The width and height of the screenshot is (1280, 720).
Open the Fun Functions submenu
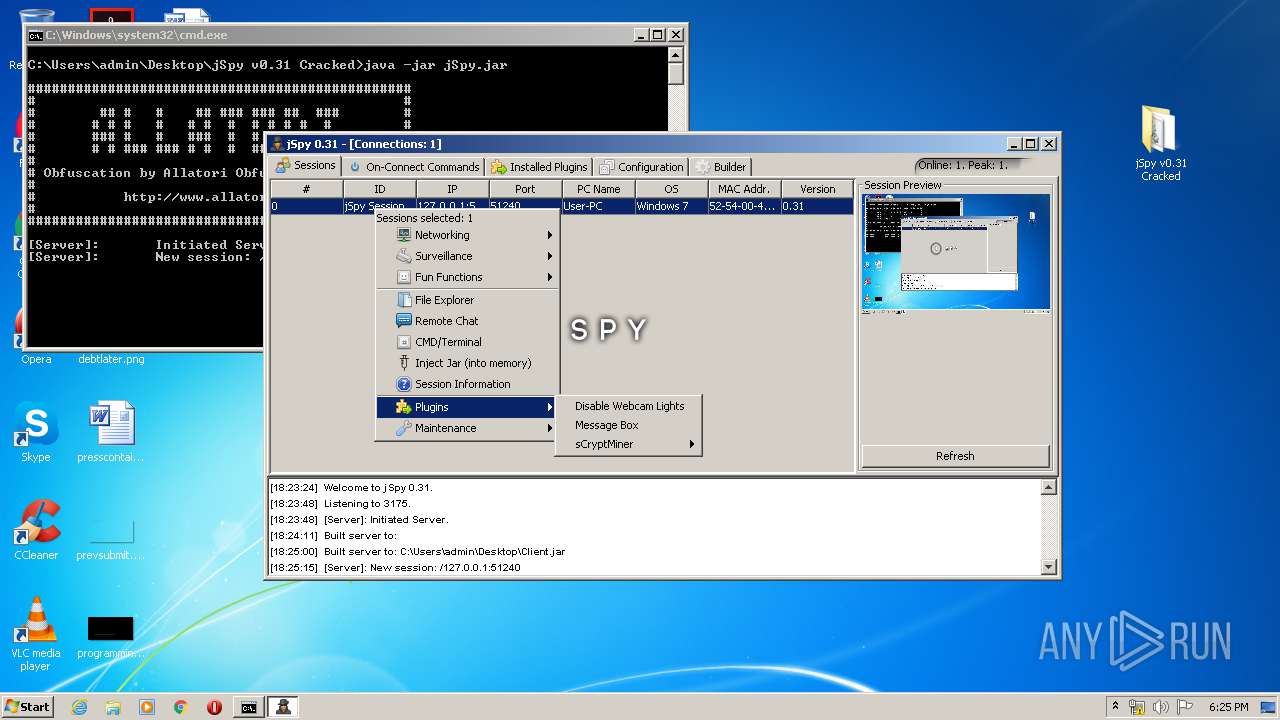[467, 277]
